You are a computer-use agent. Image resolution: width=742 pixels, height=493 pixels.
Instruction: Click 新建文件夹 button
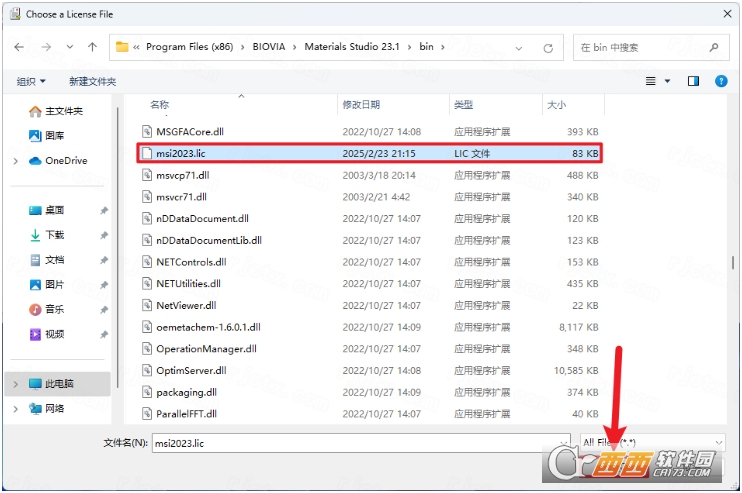pyautogui.click(x=92, y=81)
